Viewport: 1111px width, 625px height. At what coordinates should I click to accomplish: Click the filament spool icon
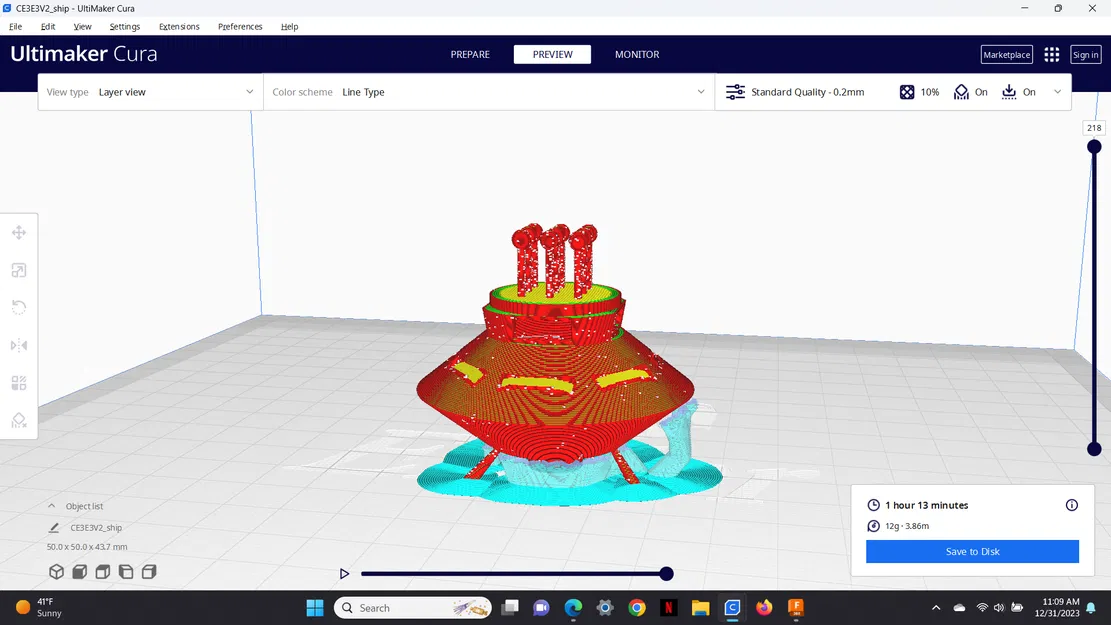(874, 526)
